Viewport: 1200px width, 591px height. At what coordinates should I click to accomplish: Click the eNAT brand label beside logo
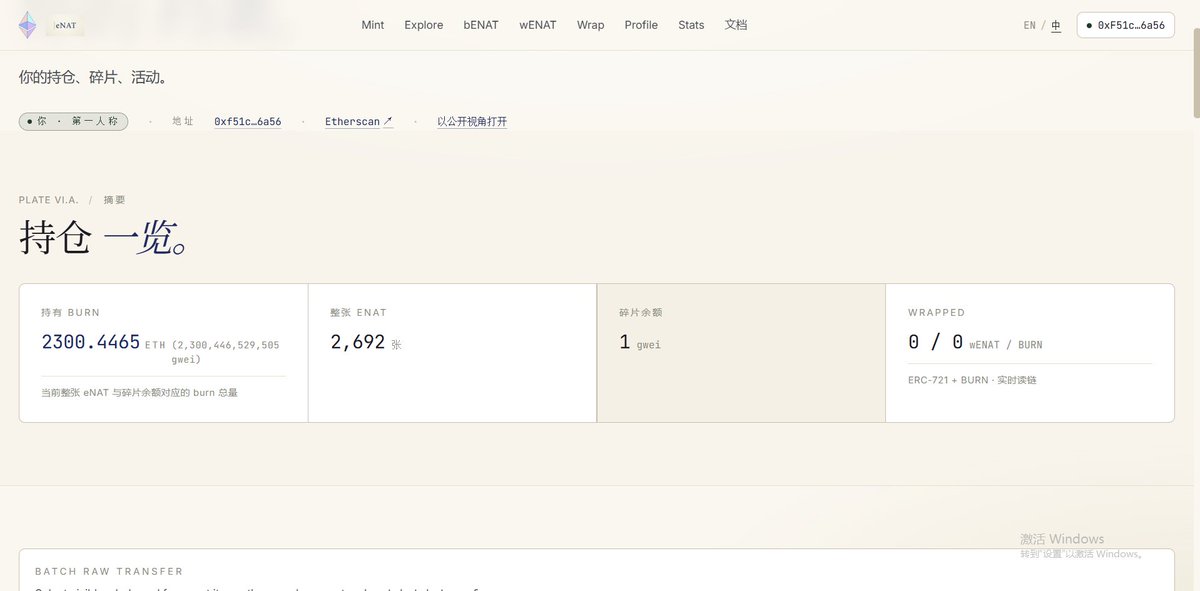point(65,25)
